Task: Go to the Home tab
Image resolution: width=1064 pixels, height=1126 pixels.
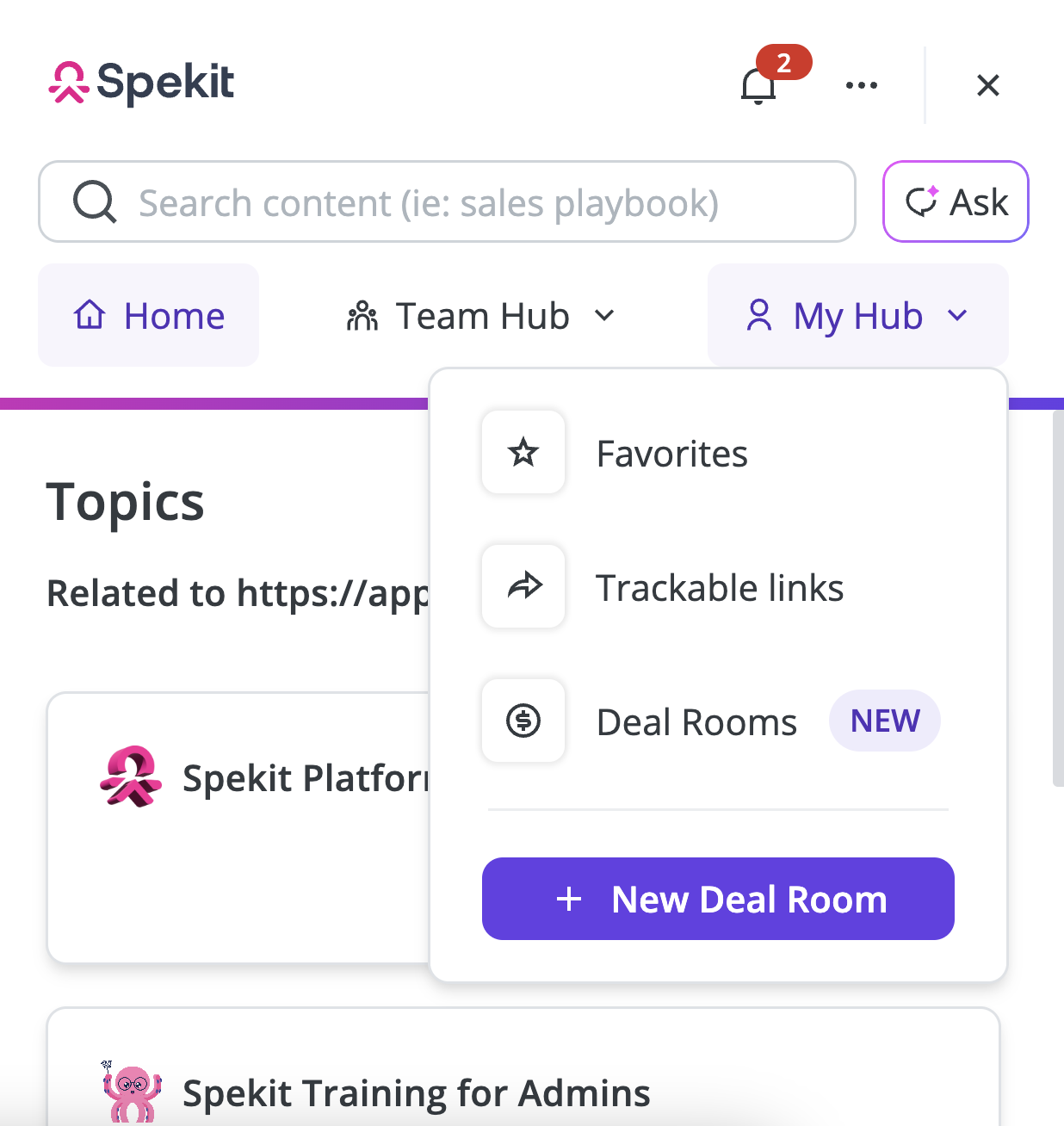Action: click(x=148, y=315)
